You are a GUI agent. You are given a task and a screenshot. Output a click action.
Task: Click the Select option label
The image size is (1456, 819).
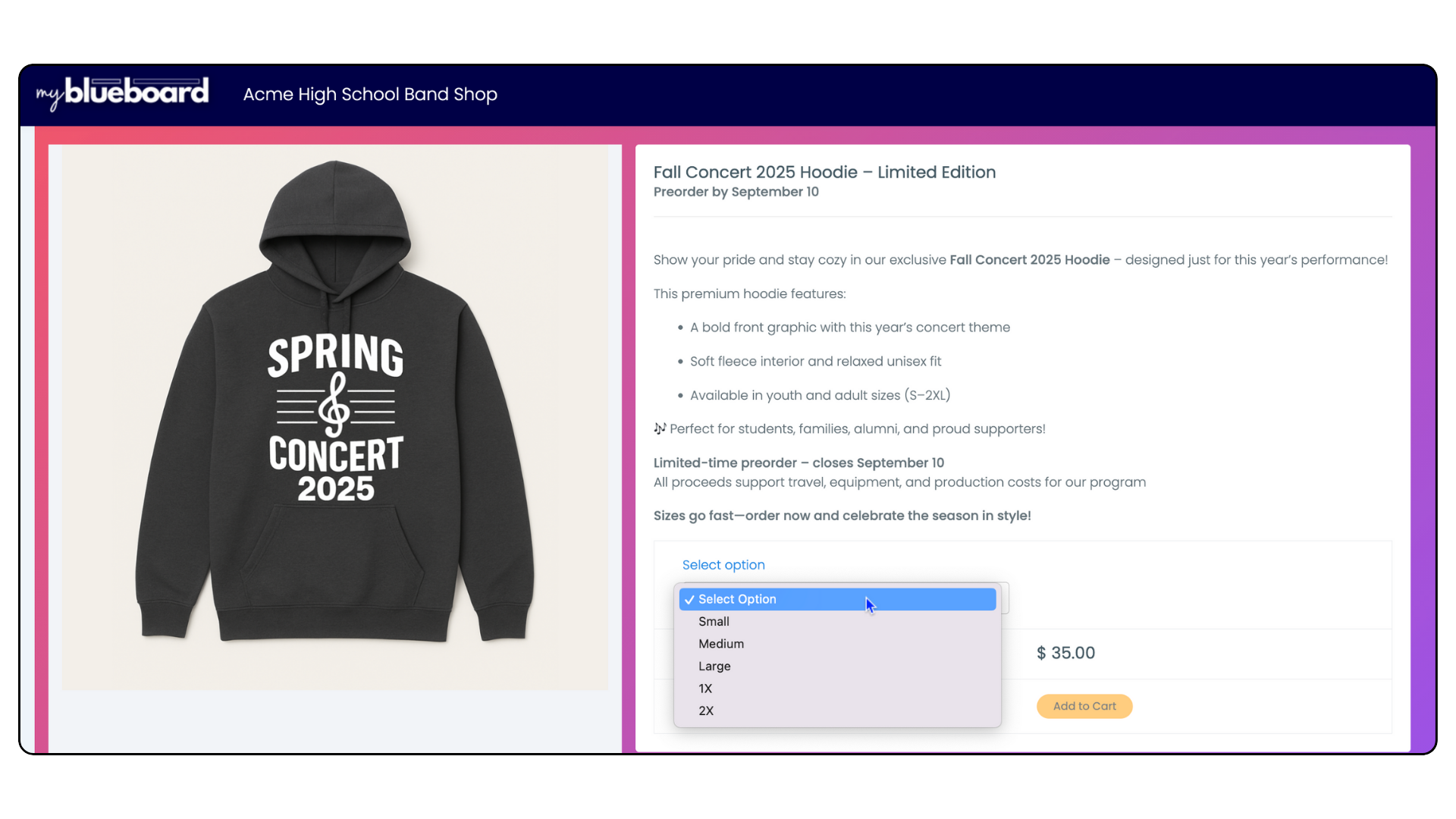coord(723,565)
